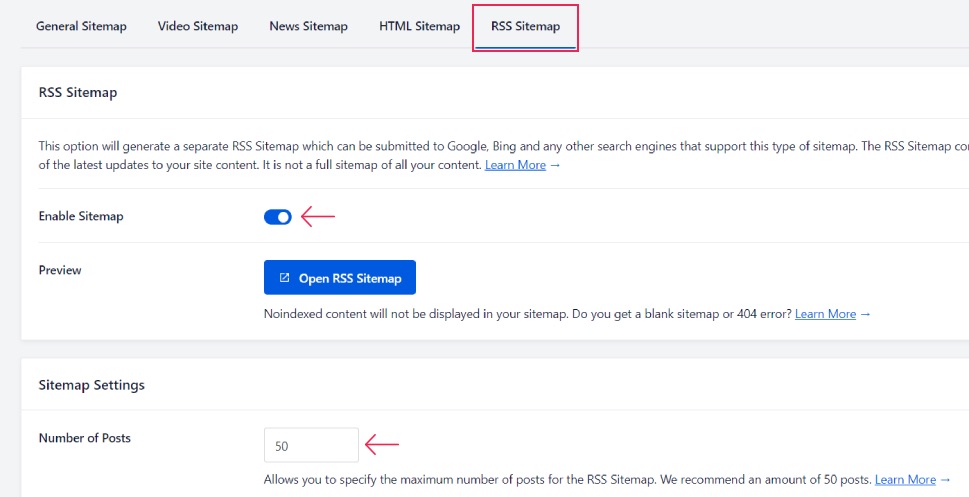
Task: Open Learn More link about 50 posts
Action: (905, 480)
